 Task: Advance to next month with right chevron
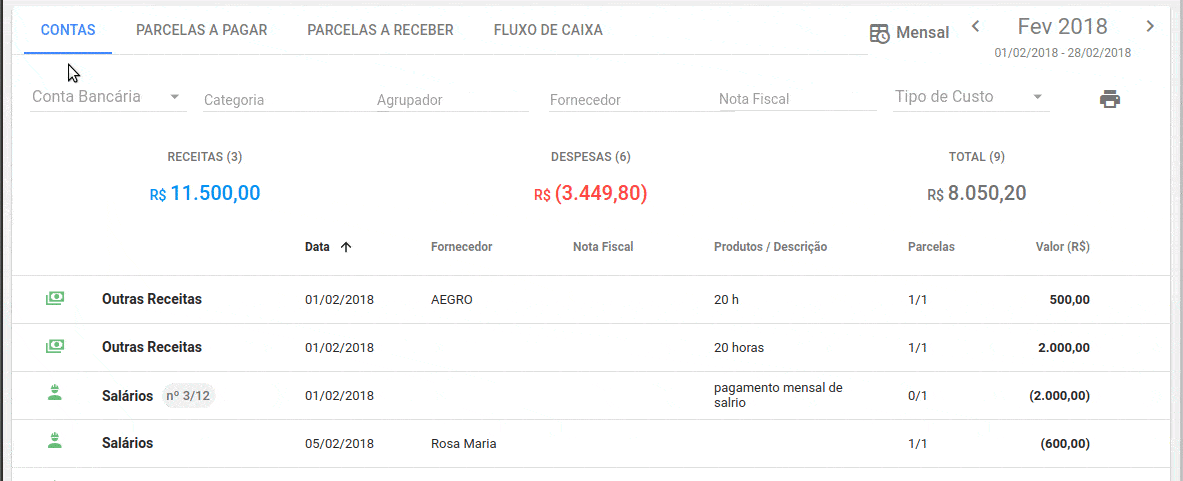(x=1150, y=26)
